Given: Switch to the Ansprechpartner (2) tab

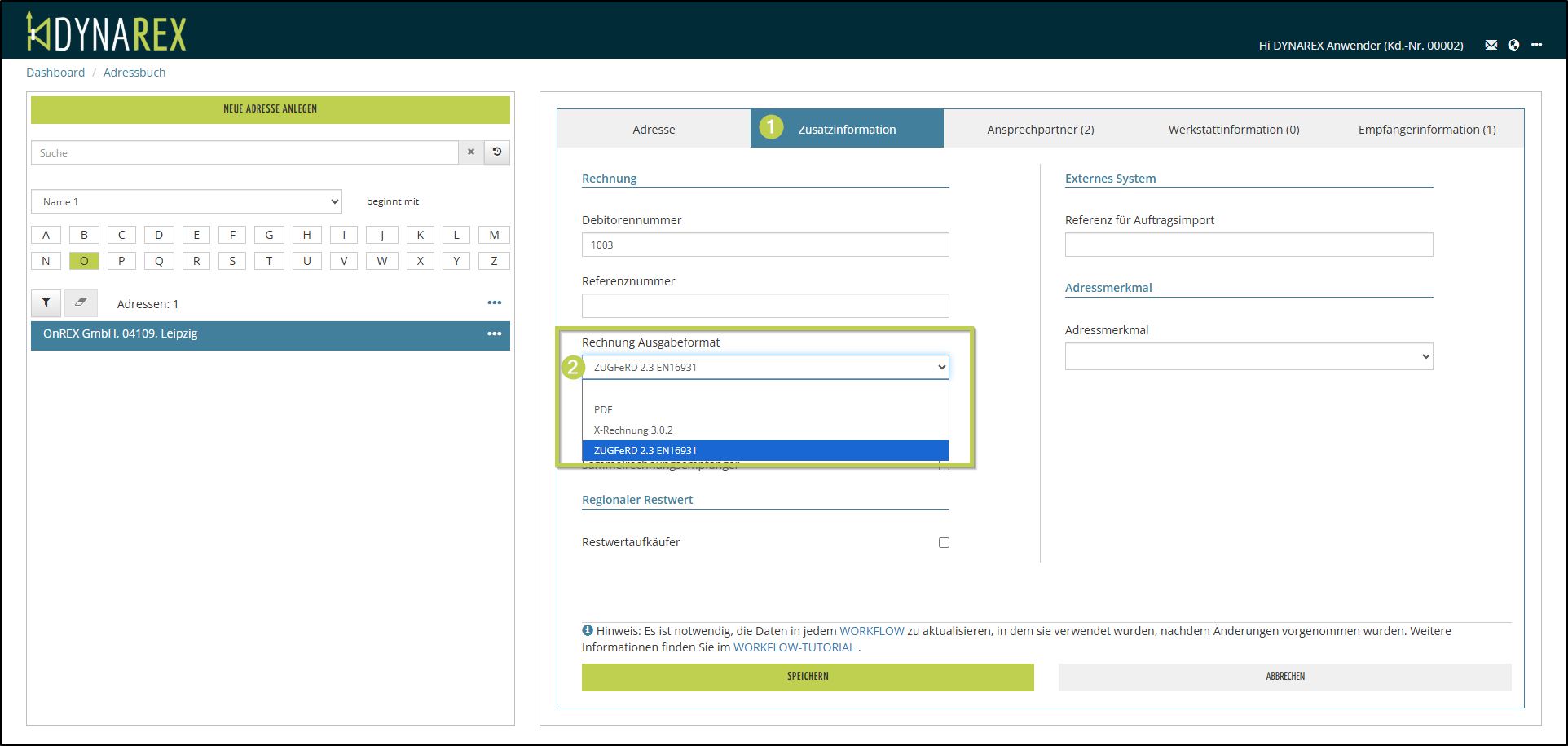Looking at the screenshot, I should [x=1040, y=130].
